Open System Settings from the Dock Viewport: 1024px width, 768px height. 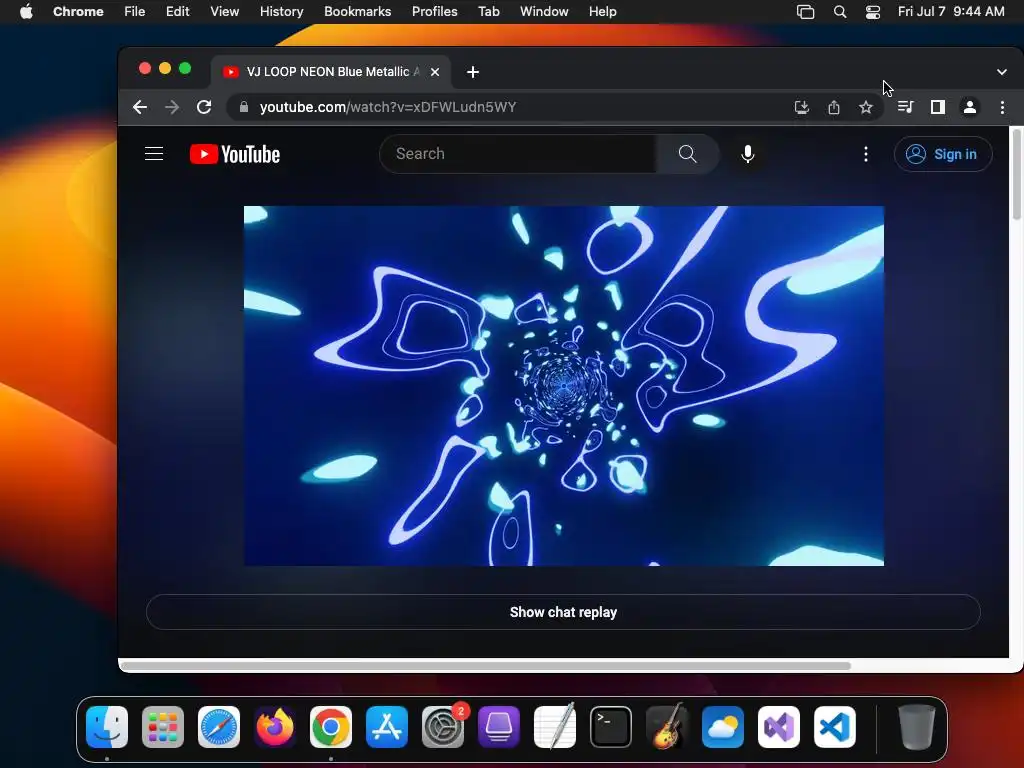point(443,727)
